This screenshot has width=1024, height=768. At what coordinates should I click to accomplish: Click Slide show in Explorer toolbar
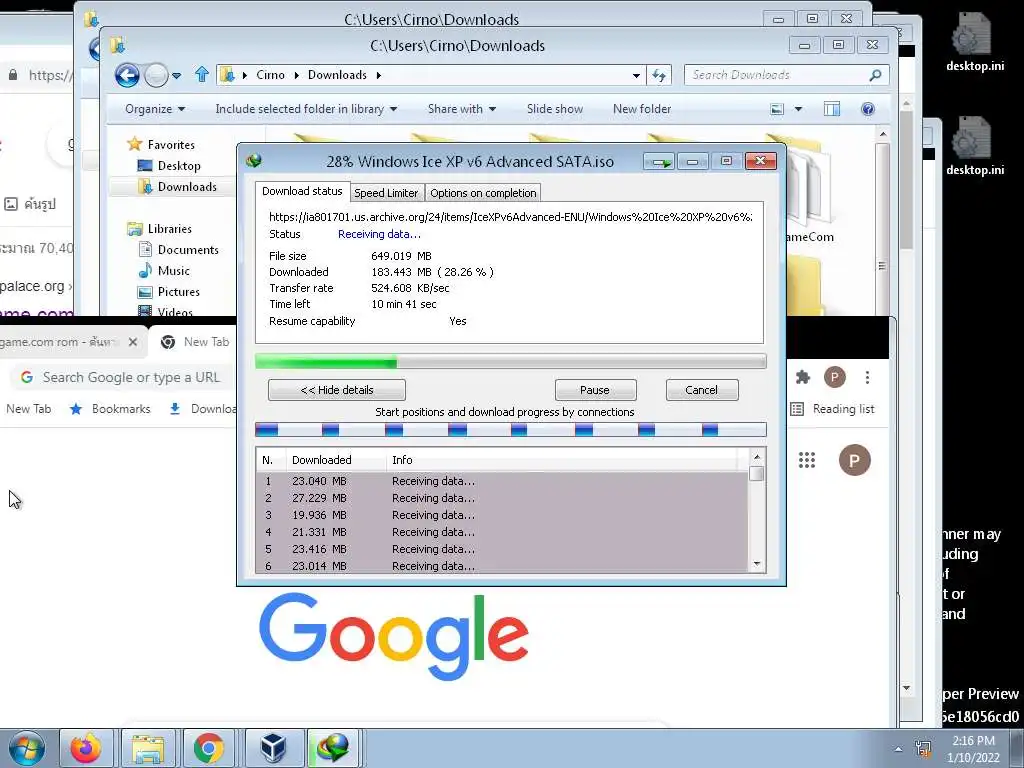tap(555, 109)
